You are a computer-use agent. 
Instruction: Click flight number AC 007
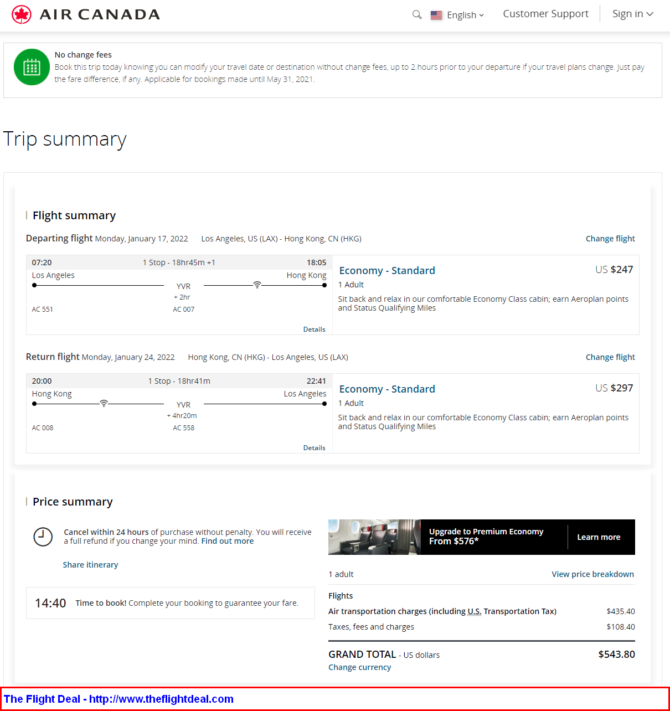click(183, 309)
